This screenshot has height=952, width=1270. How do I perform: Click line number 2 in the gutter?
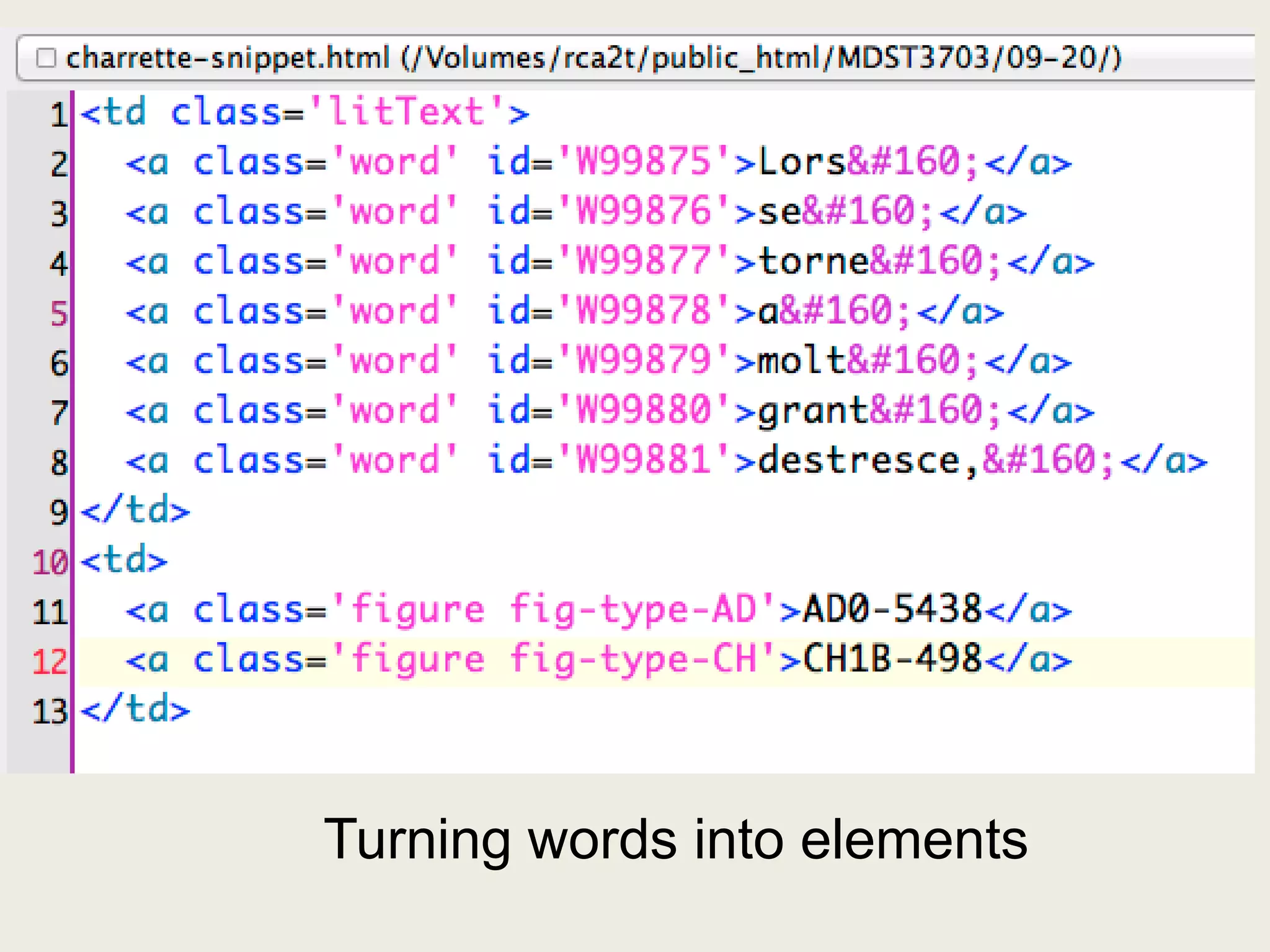coord(59,164)
